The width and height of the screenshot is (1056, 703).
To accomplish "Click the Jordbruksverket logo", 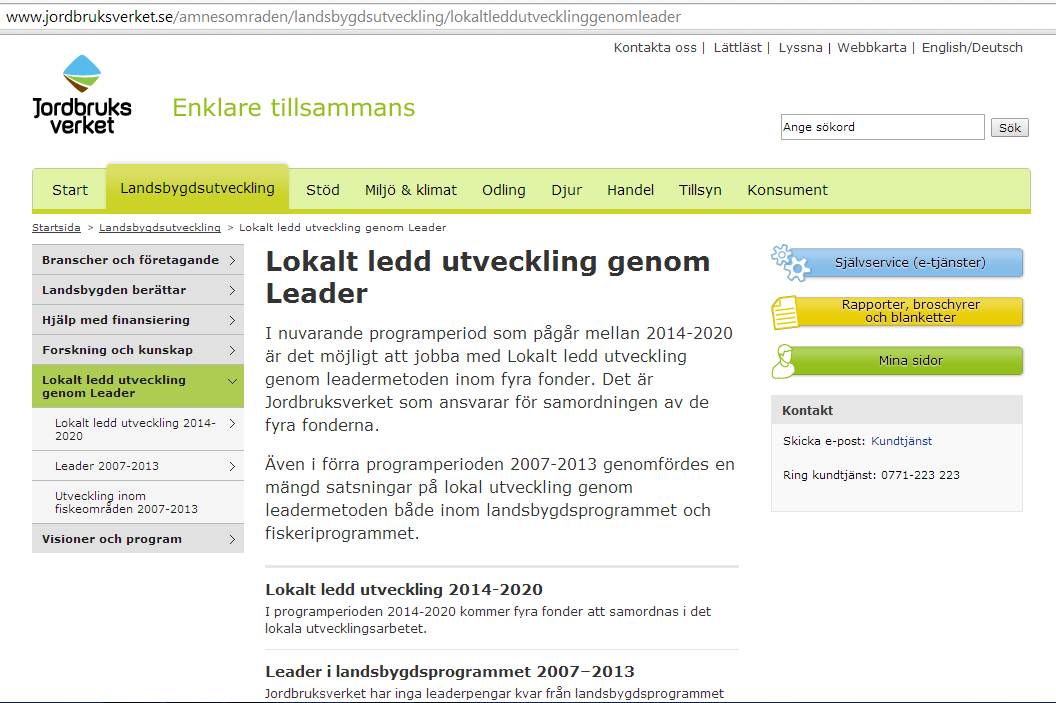I will click(x=82, y=94).
